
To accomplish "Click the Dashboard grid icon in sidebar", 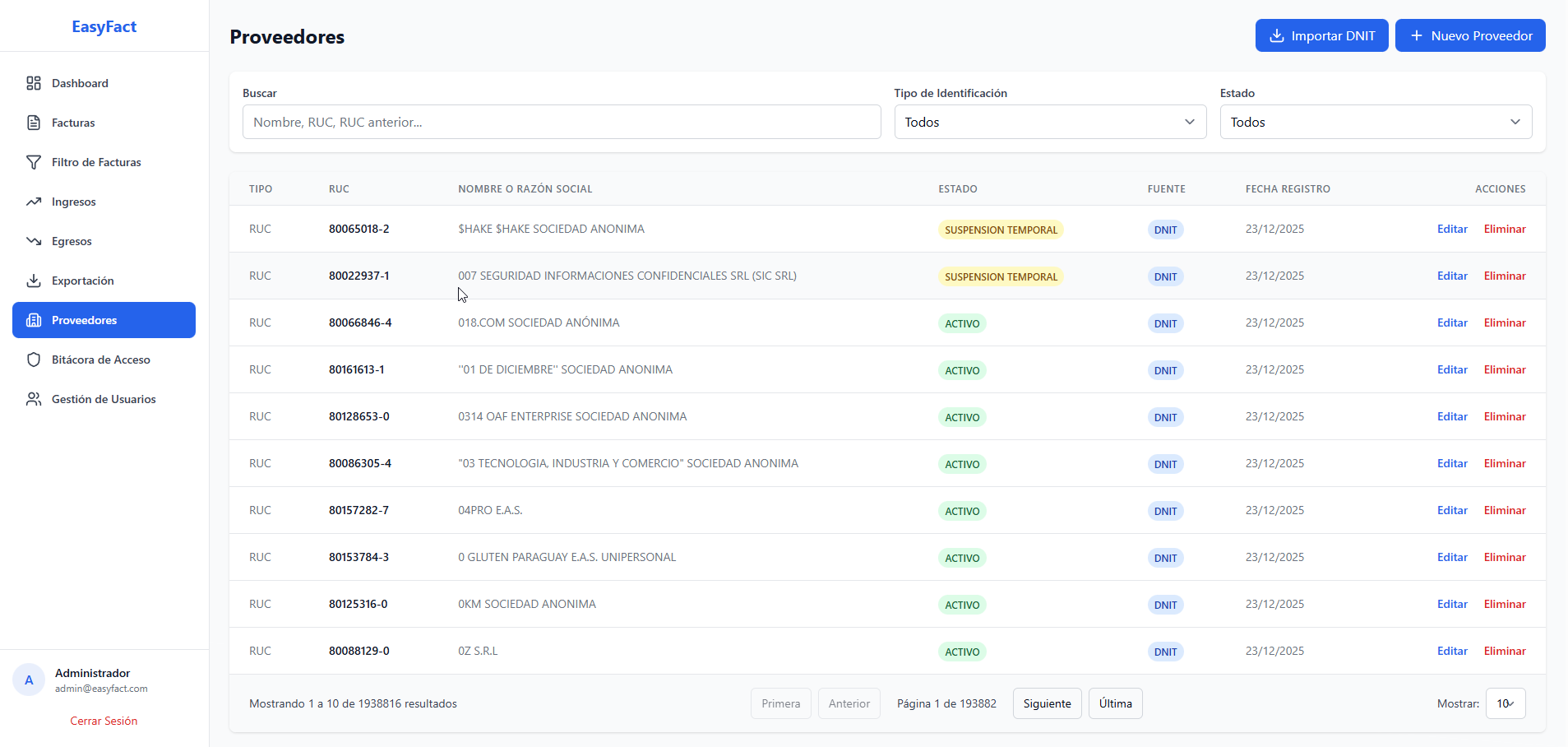I will [x=34, y=83].
